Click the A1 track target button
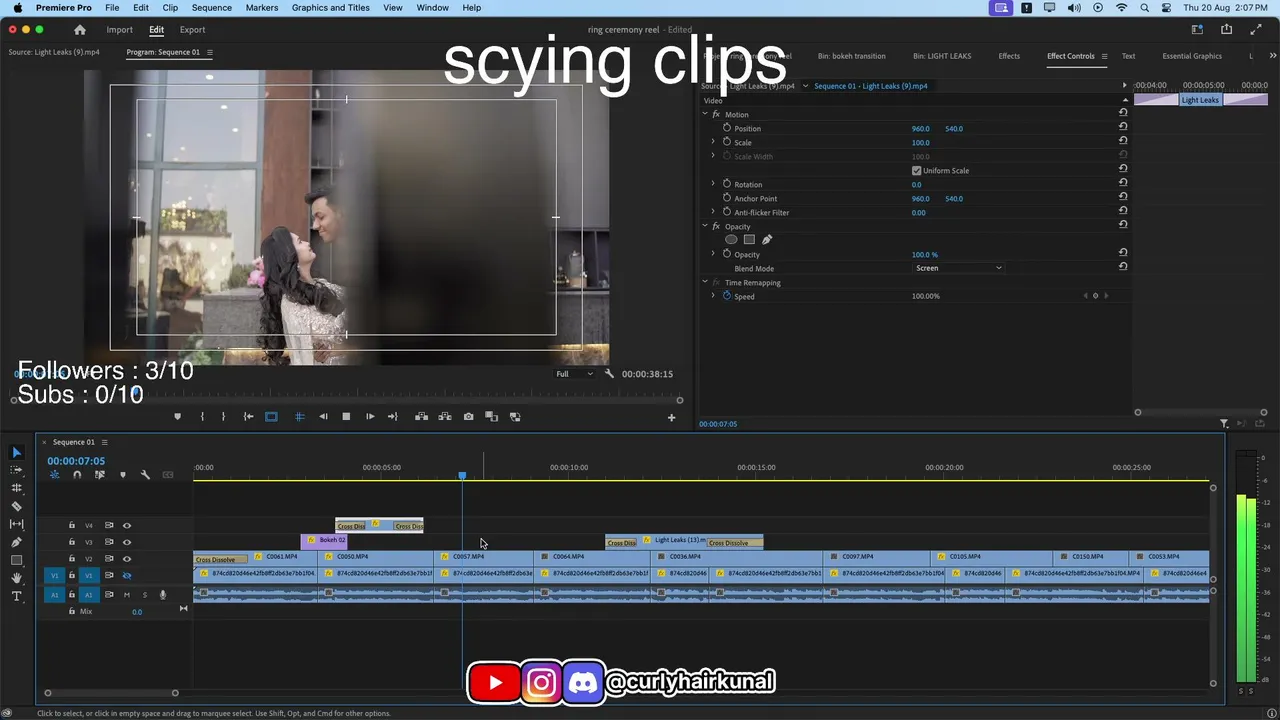The image size is (1280, 720). click(x=88, y=595)
